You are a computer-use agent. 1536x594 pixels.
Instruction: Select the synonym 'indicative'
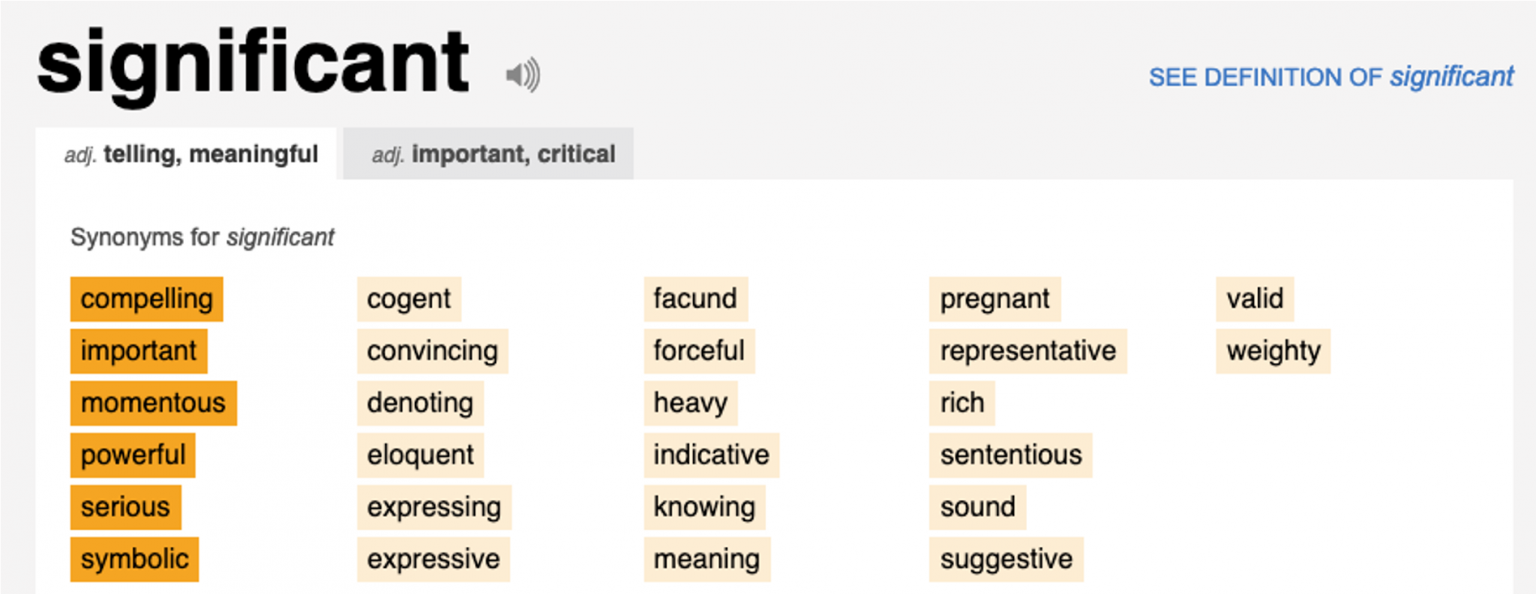(711, 455)
